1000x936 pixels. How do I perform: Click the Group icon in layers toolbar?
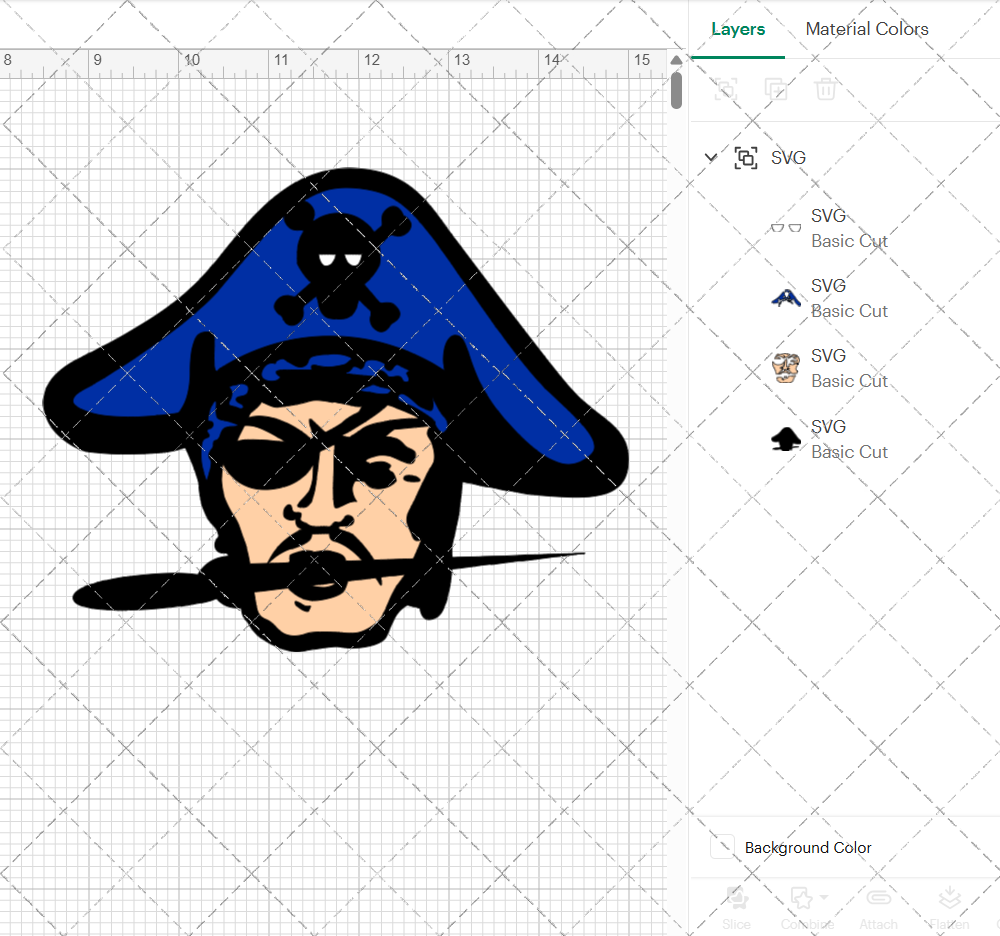[x=726, y=89]
